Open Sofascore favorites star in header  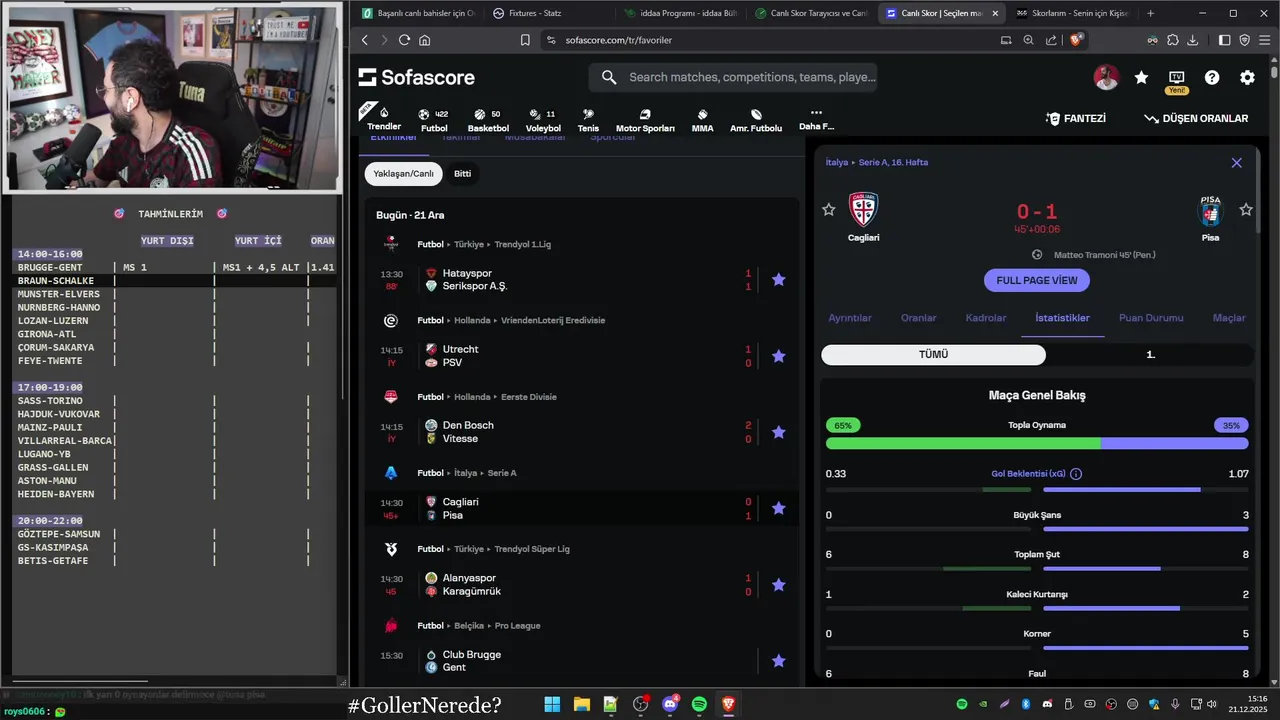point(1141,78)
